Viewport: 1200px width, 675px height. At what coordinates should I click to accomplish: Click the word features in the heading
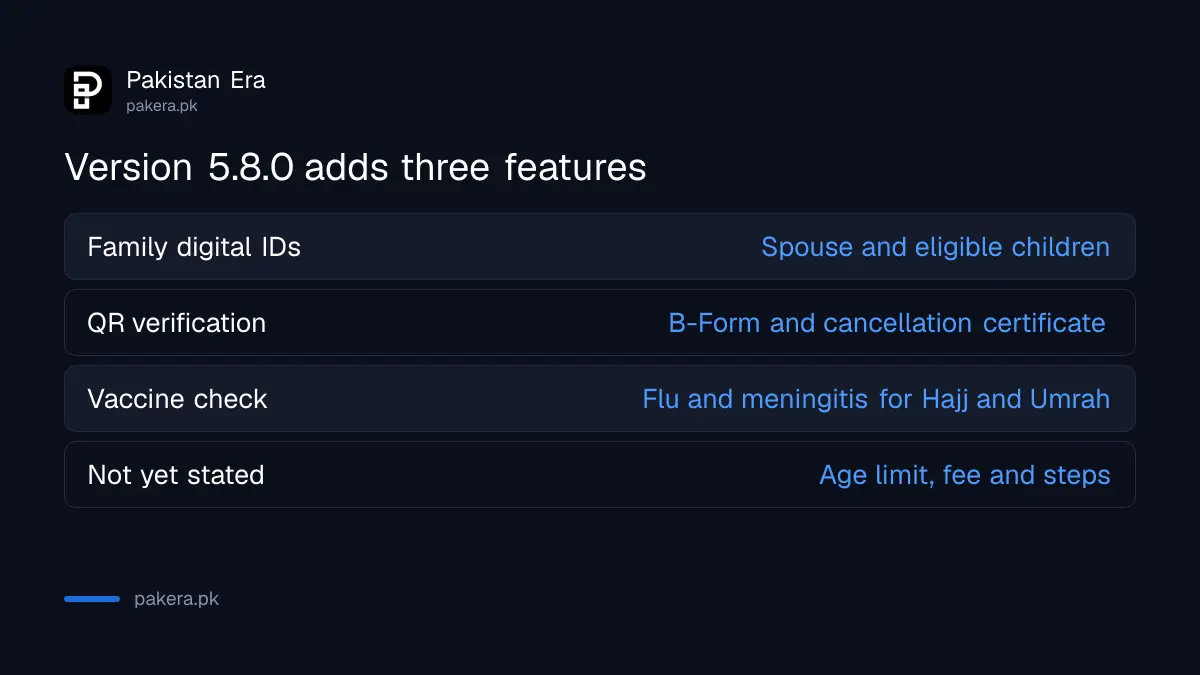[x=575, y=167]
